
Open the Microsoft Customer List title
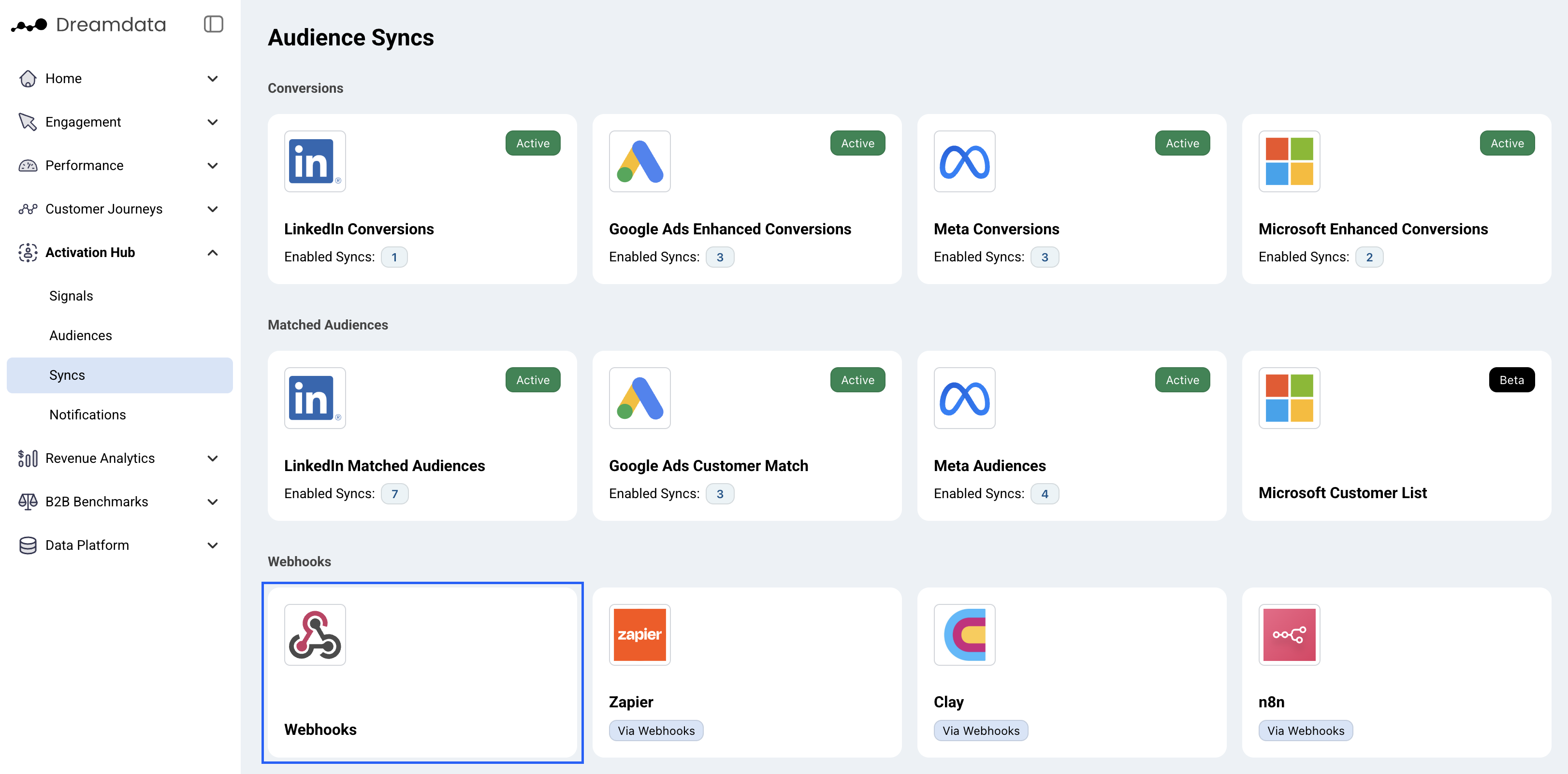1342,492
